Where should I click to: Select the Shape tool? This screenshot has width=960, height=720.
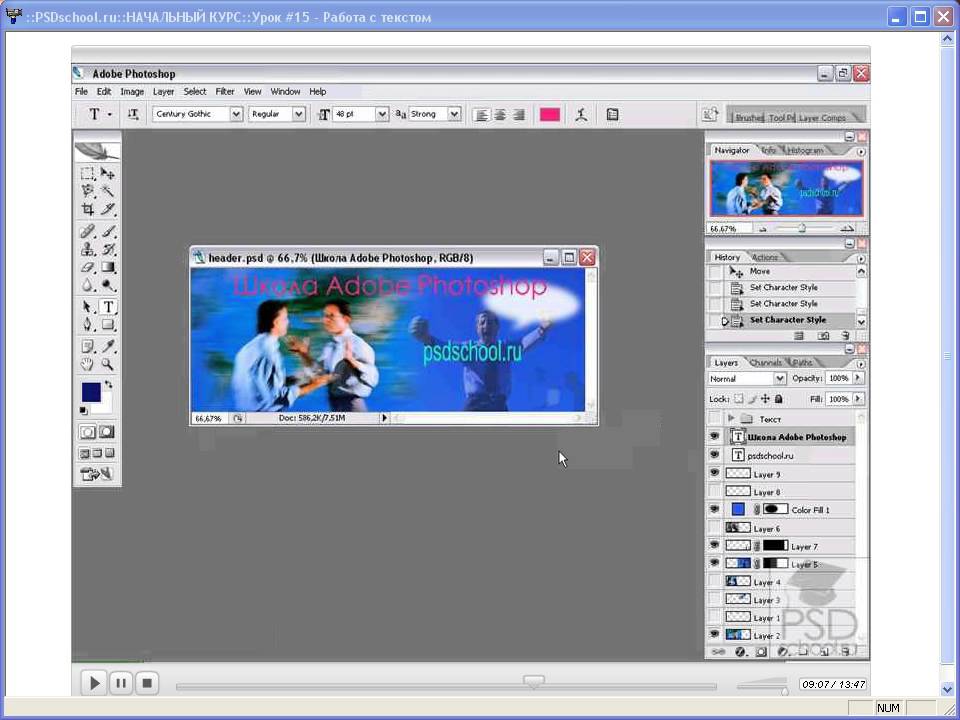tap(108, 324)
